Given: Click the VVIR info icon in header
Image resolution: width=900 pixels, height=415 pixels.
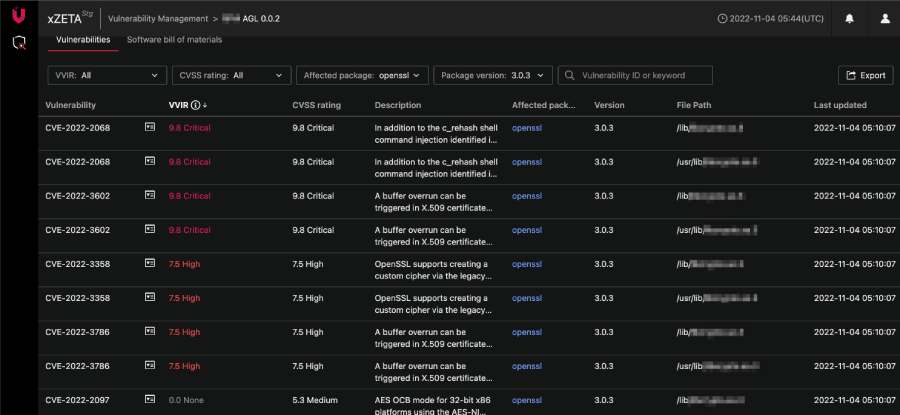Looking at the screenshot, I should (x=195, y=105).
